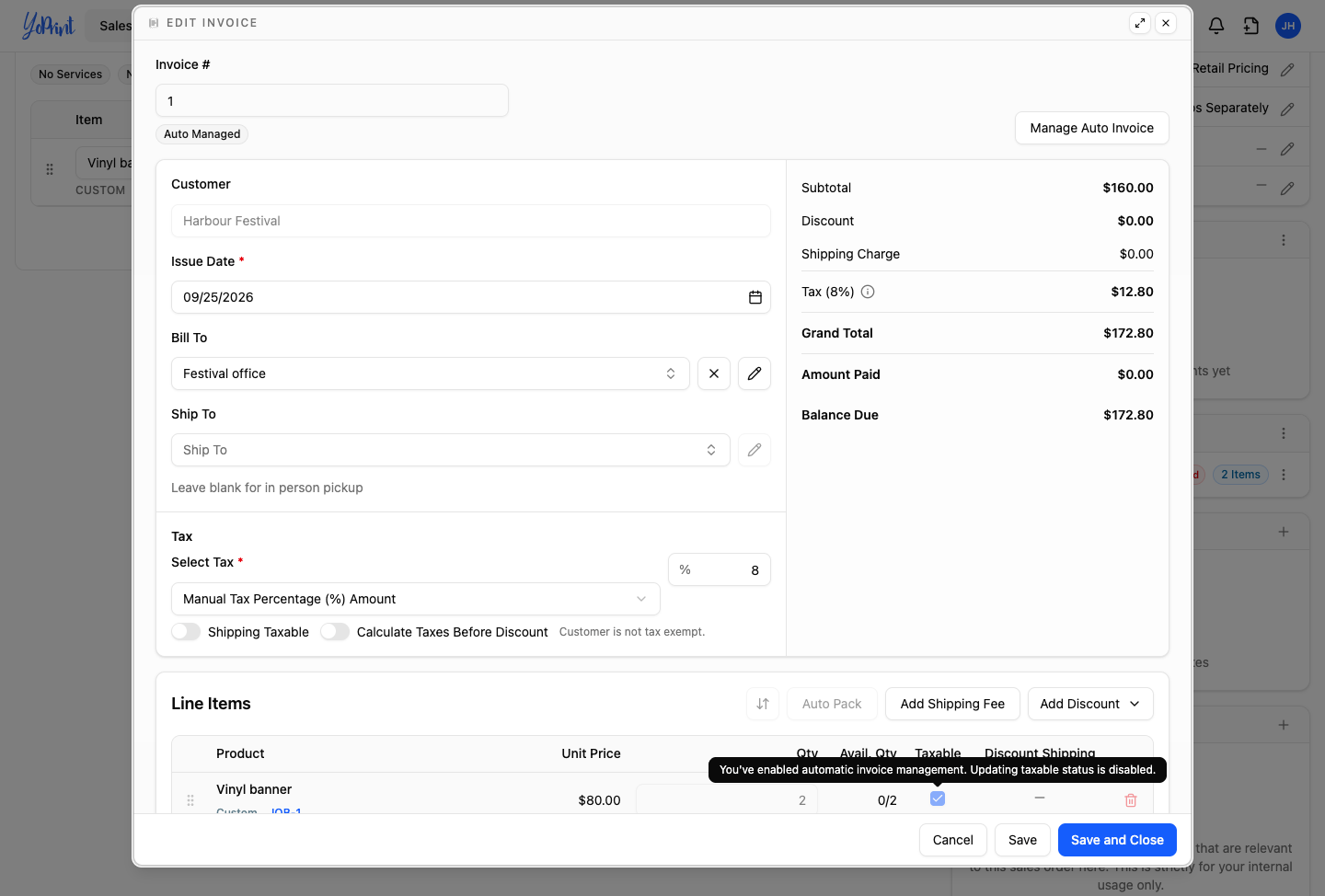The height and width of the screenshot is (896, 1325).
Task: Open the Select Tax dropdown
Action: [416, 599]
